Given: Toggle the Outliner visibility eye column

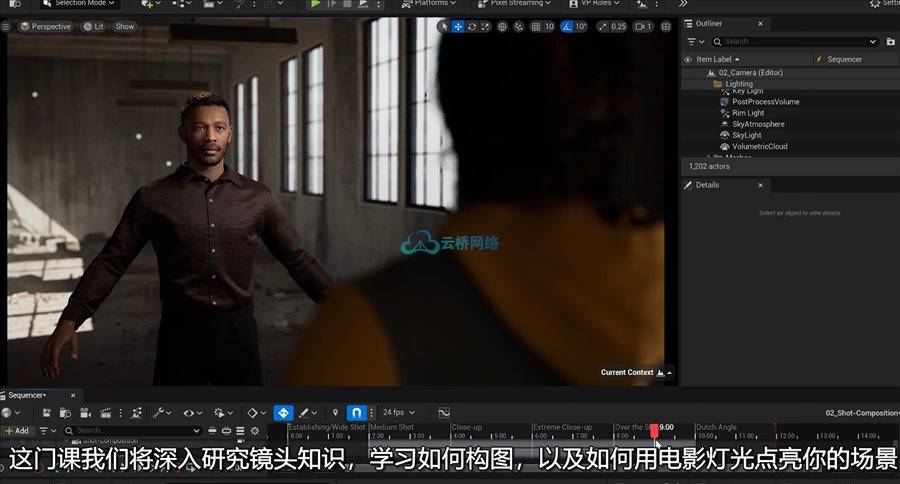Looking at the screenshot, I should [x=688, y=59].
